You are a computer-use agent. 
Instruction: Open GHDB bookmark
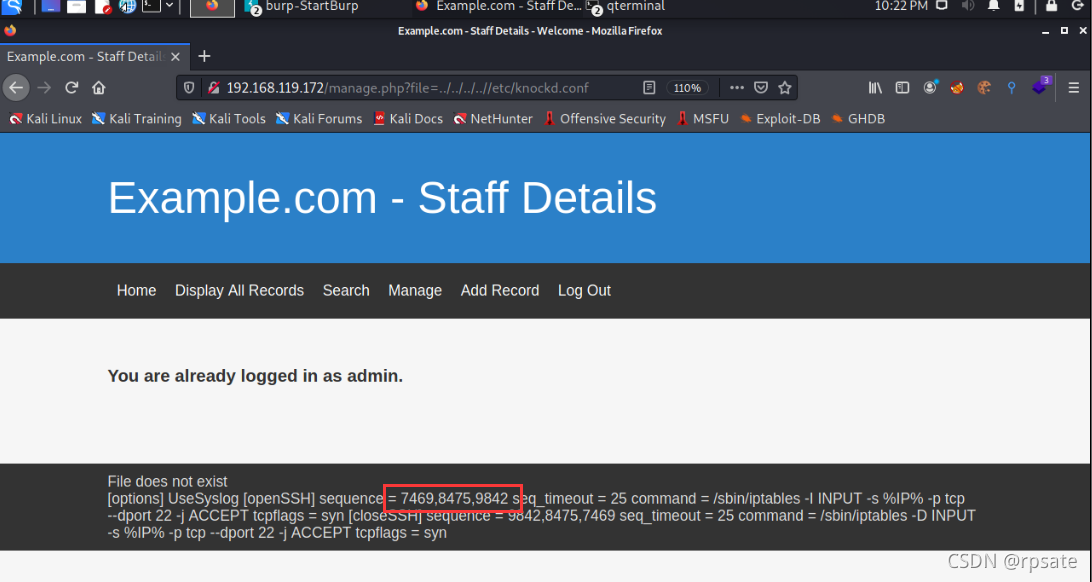point(858,119)
